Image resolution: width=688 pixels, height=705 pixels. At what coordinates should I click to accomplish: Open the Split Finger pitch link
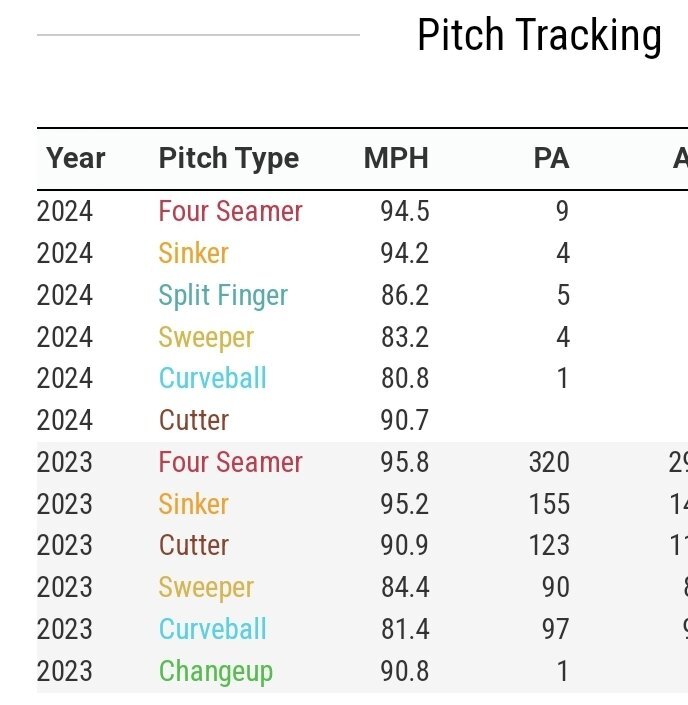[x=223, y=296]
